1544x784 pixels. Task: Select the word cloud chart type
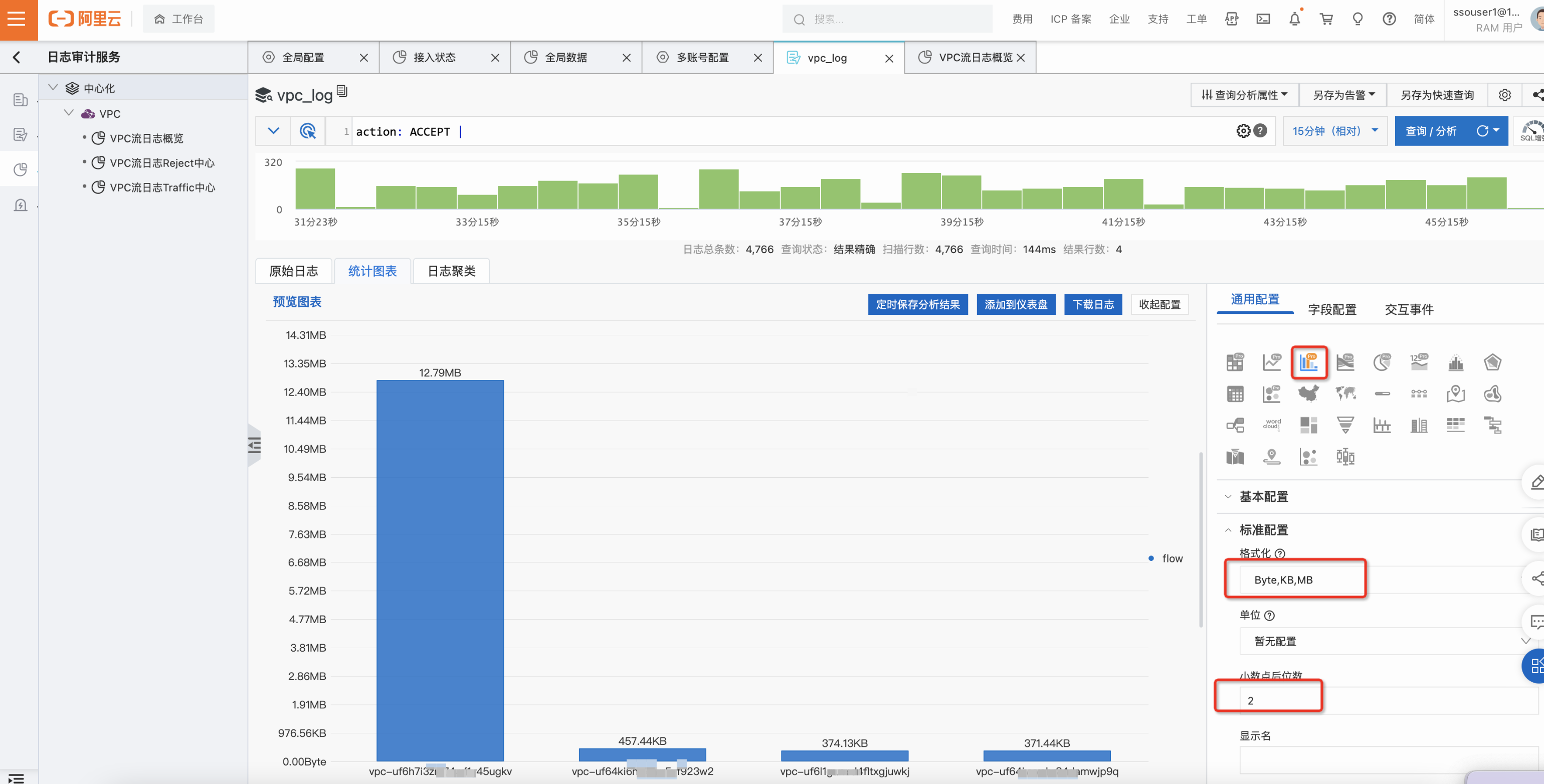[1271, 425]
